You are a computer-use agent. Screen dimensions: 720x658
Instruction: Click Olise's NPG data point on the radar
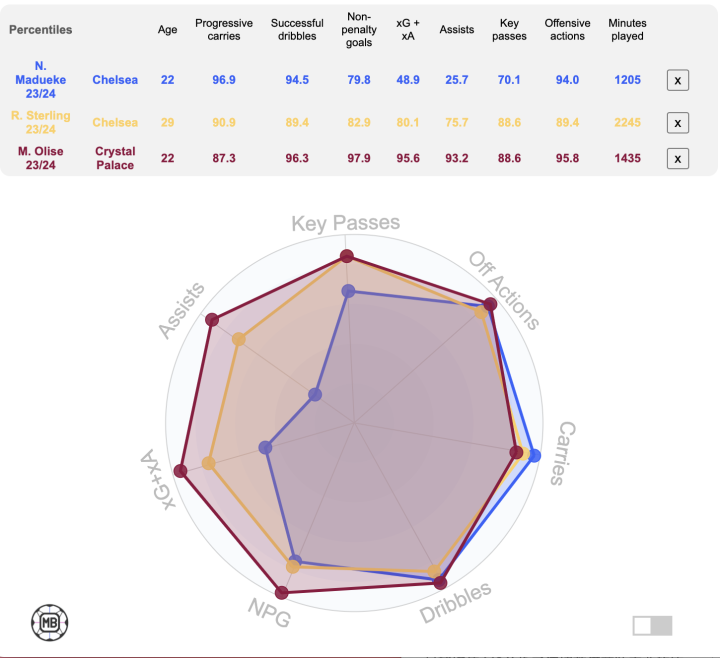tap(281, 592)
